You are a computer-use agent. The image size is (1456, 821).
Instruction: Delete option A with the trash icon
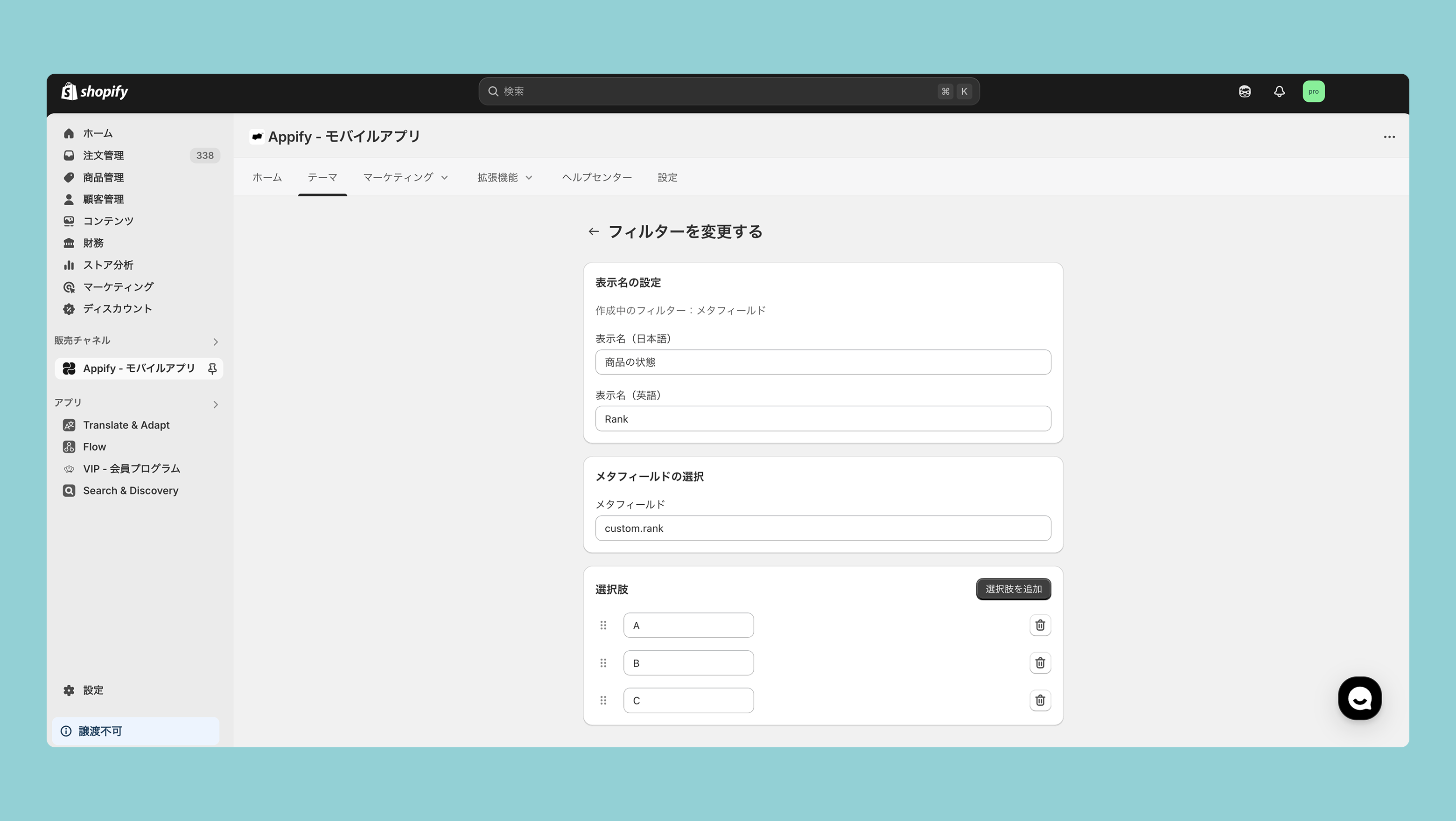pos(1040,625)
